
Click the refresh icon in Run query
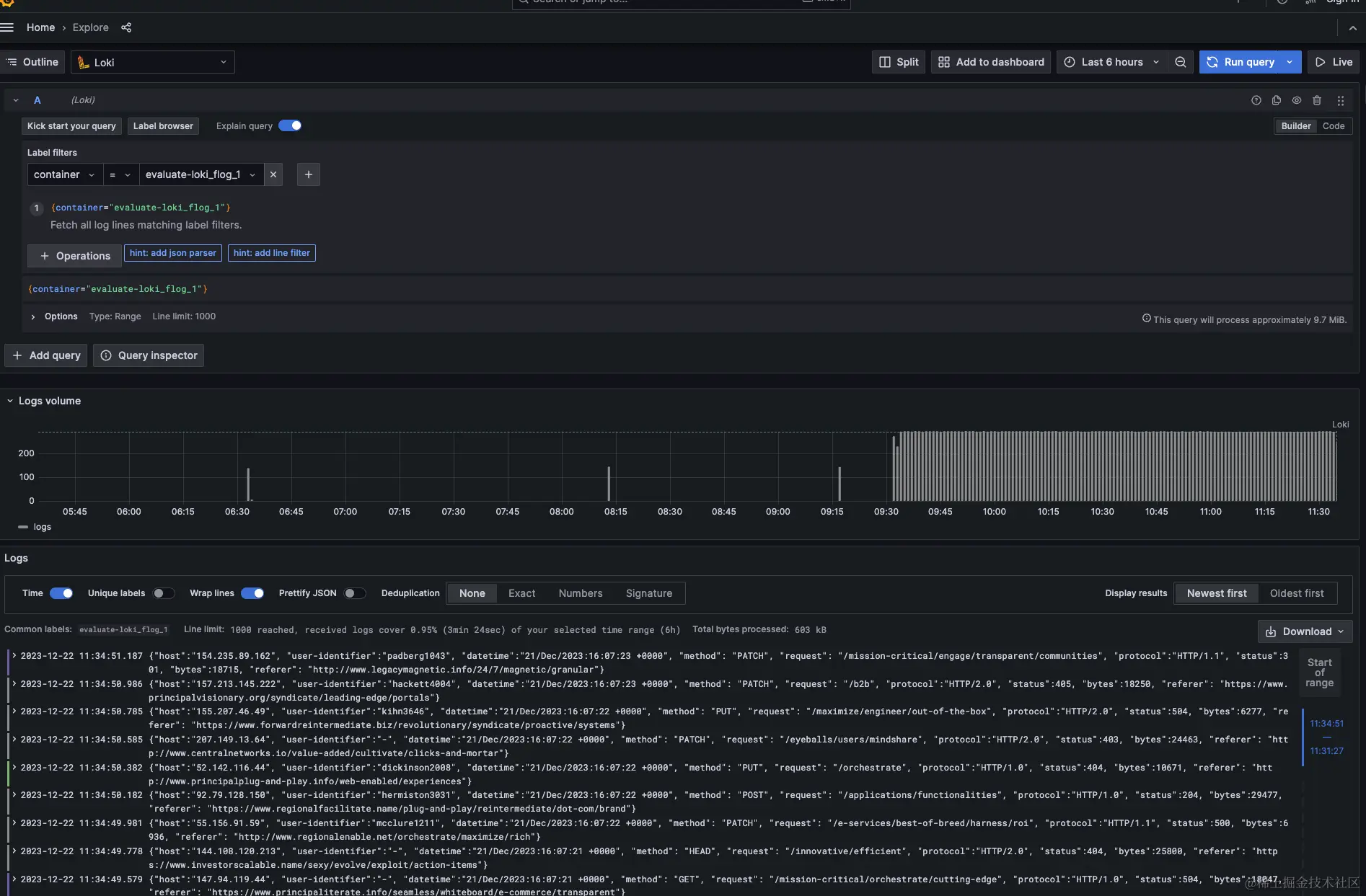tap(1212, 62)
